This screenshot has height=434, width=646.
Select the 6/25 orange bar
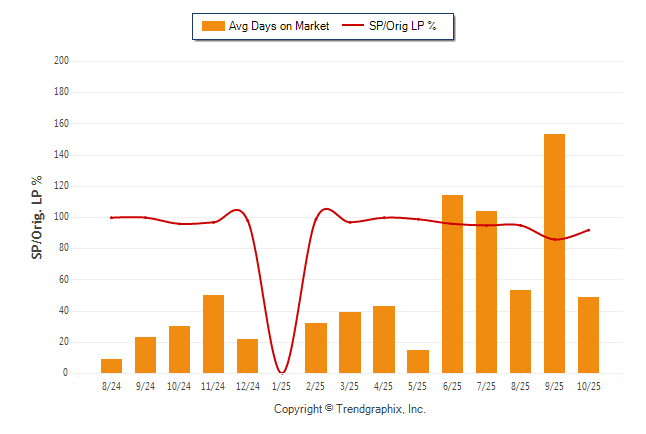tap(452, 284)
